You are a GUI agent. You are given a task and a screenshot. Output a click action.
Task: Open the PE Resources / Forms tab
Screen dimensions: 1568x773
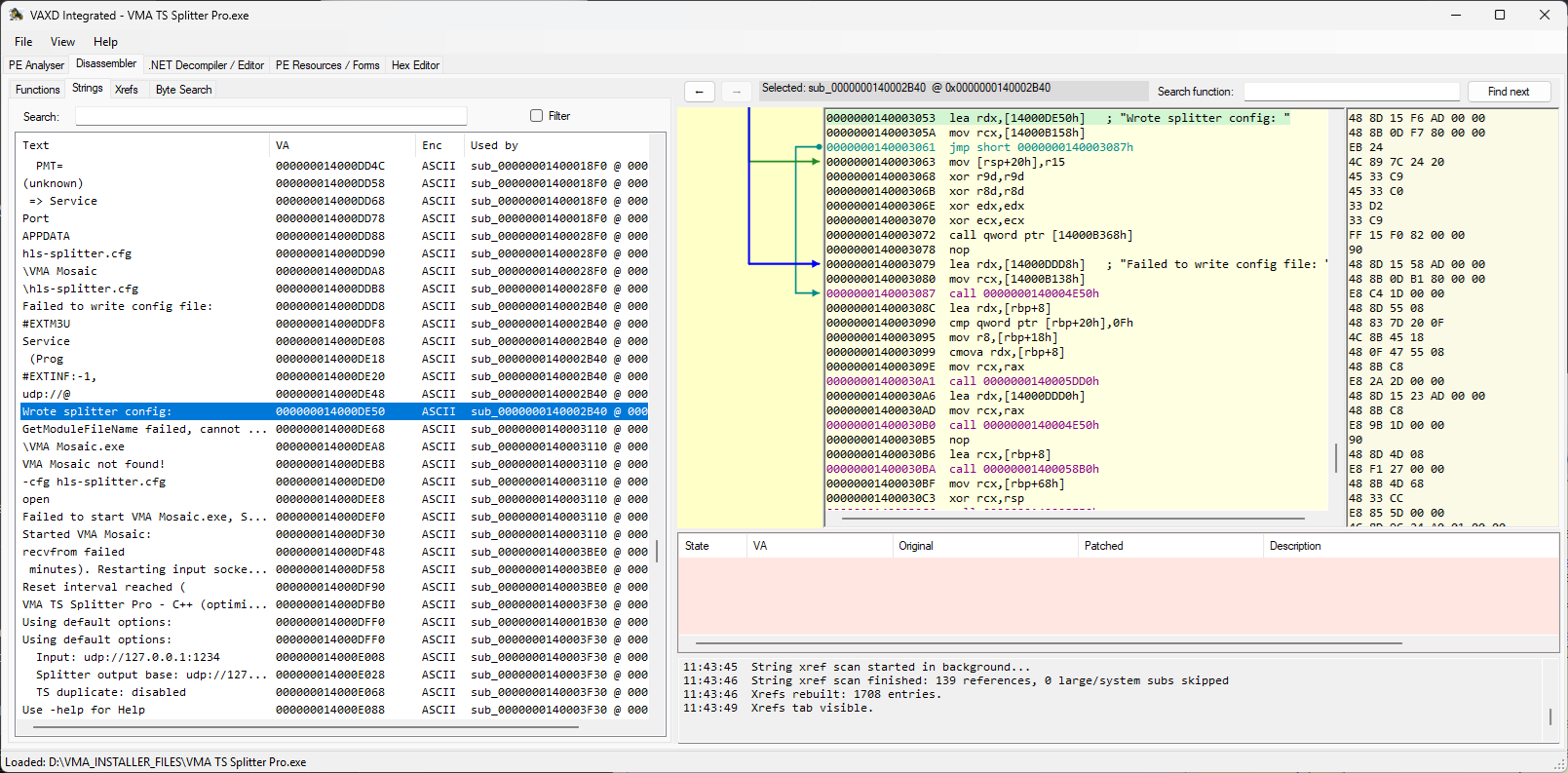point(327,65)
